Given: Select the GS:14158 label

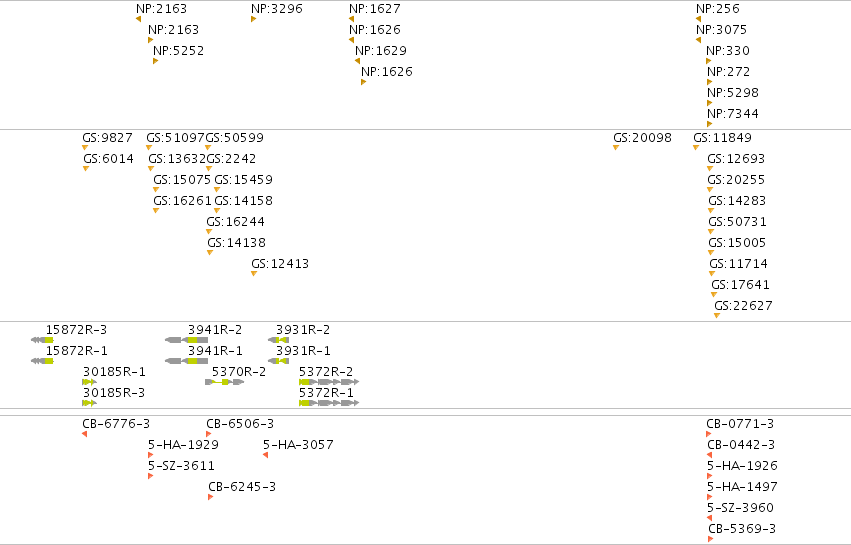Looking at the screenshot, I should [x=244, y=200].
